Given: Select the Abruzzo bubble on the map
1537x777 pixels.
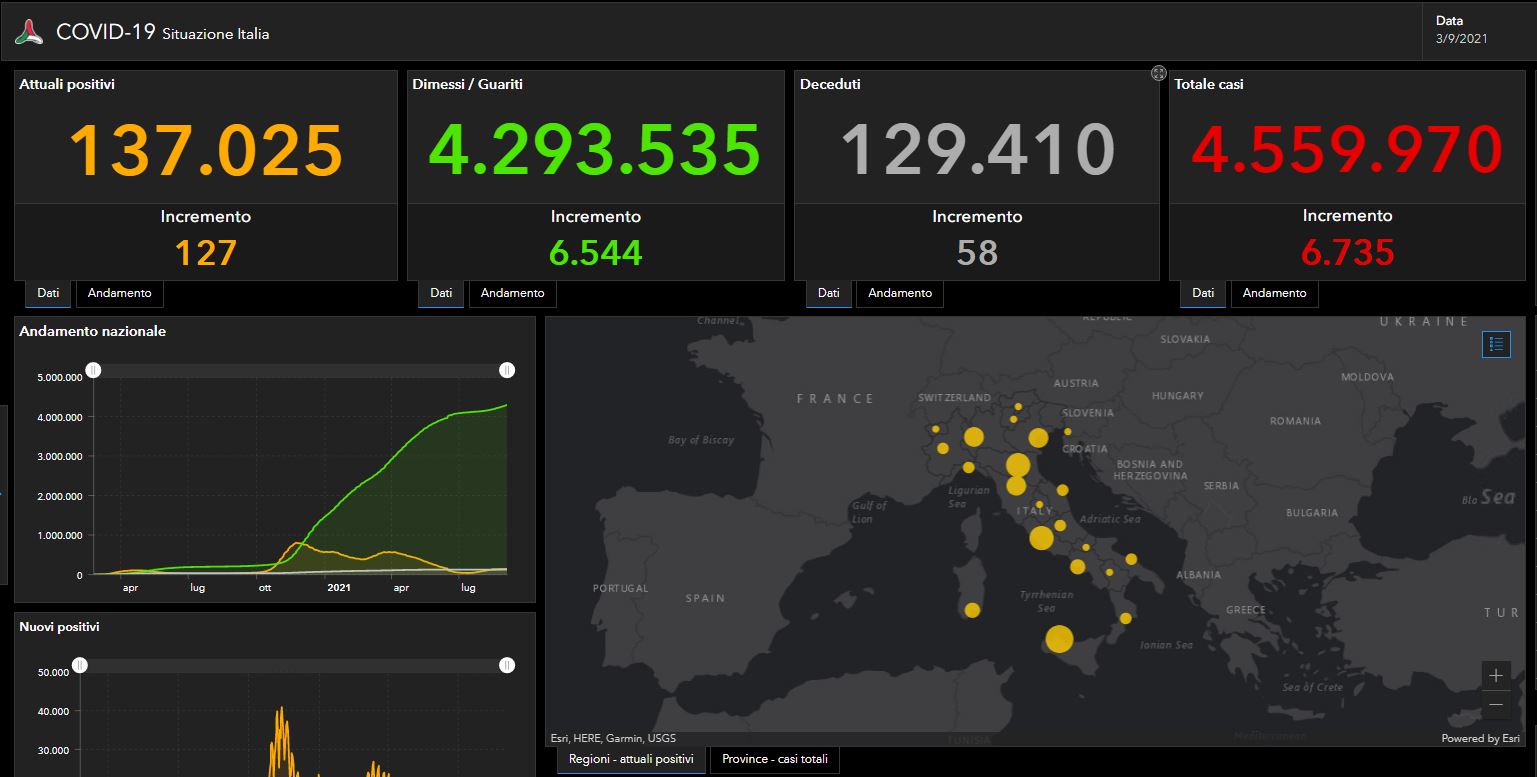Looking at the screenshot, I should [1060, 525].
